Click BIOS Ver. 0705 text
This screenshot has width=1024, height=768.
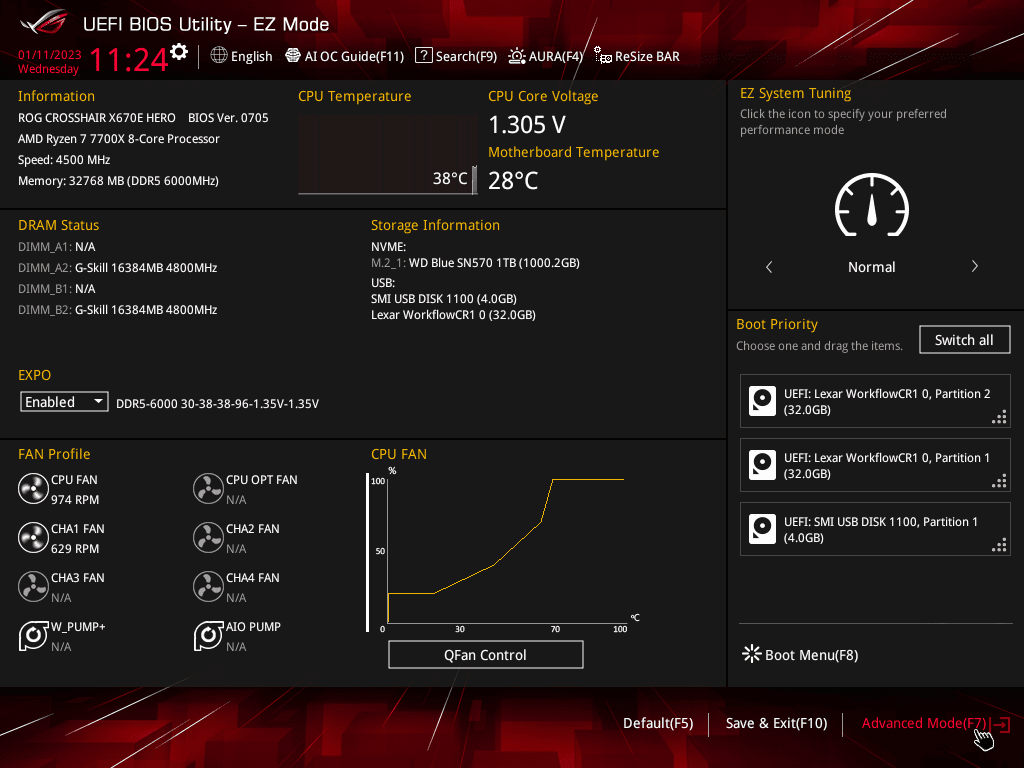[x=229, y=118]
